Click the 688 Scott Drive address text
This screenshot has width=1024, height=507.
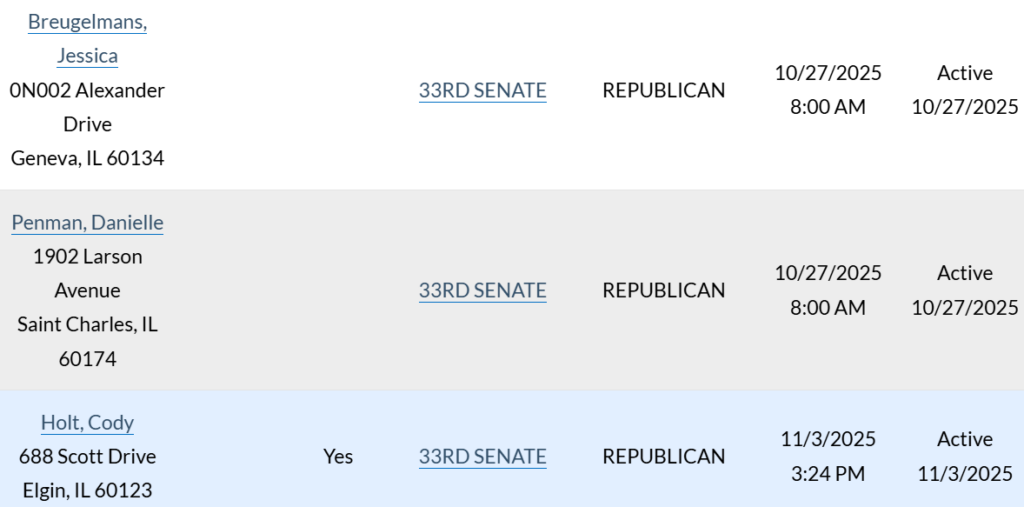pyautogui.click(x=87, y=457)
